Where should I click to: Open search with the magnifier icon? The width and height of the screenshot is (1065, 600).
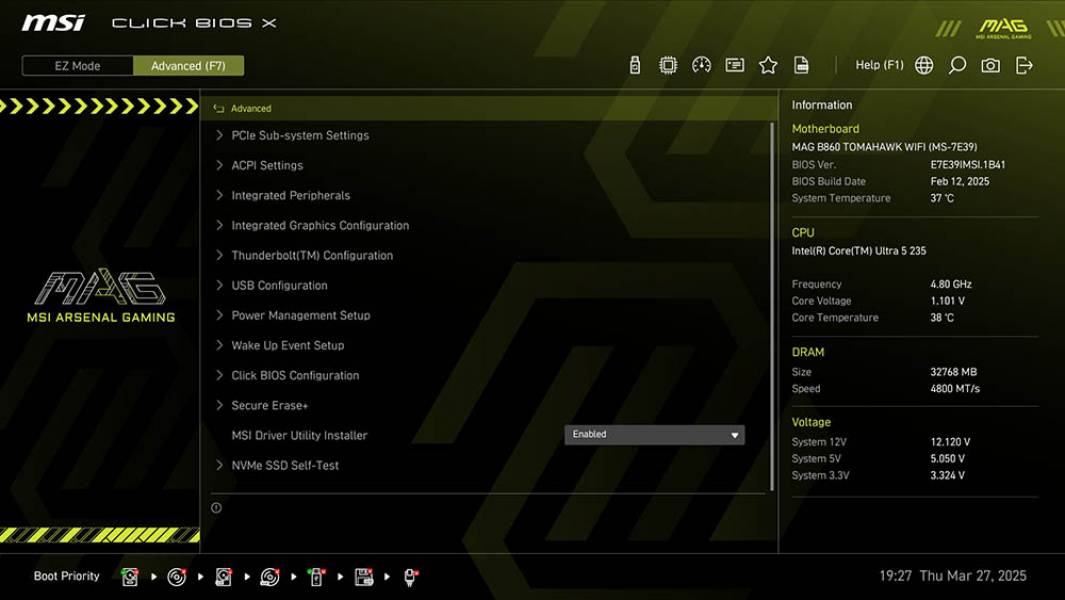(x=957, y=65)
